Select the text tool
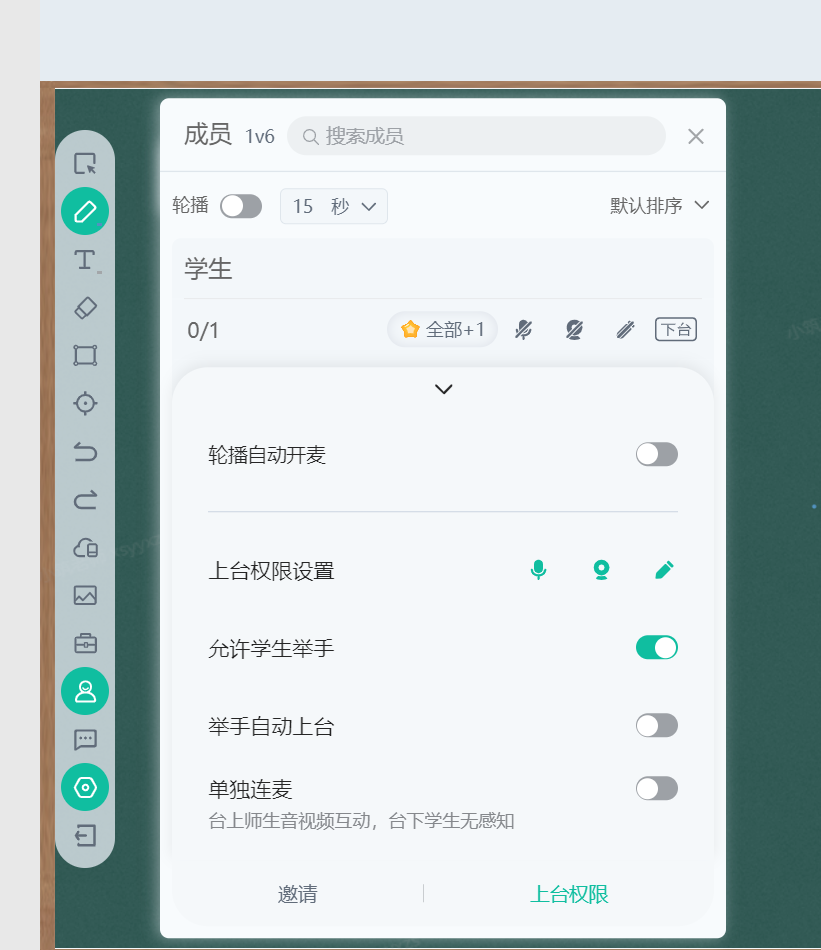 pos(85,260)
